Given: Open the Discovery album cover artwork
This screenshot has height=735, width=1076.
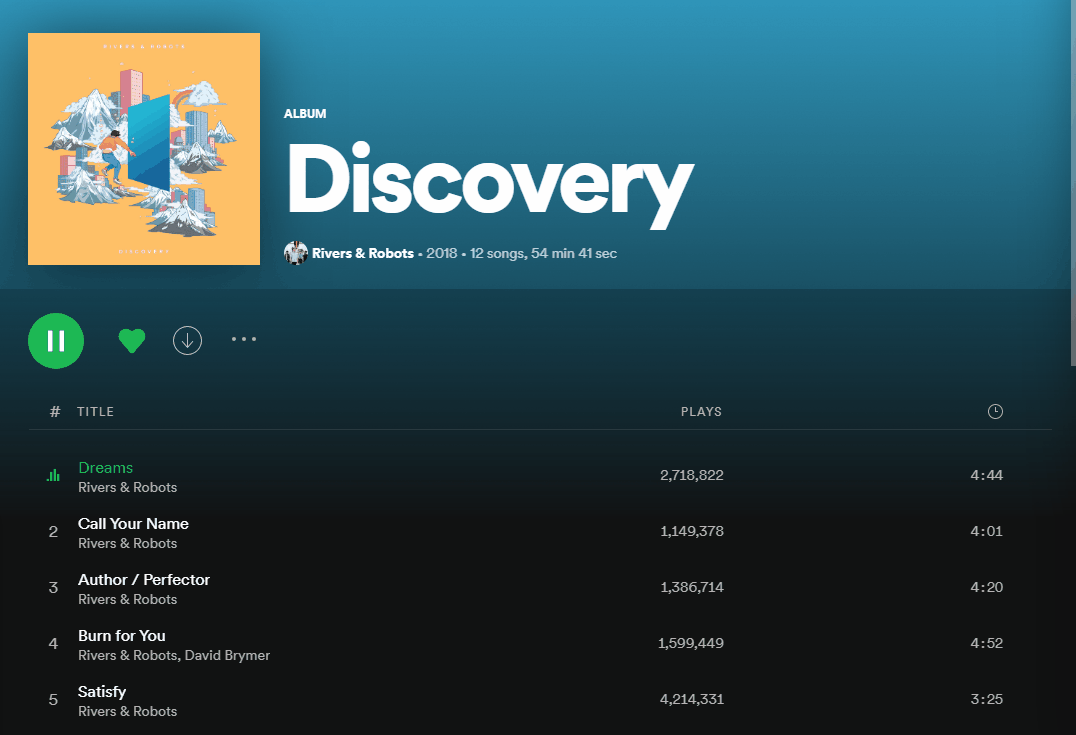Looking at the screenshot, I should (143, 148).
